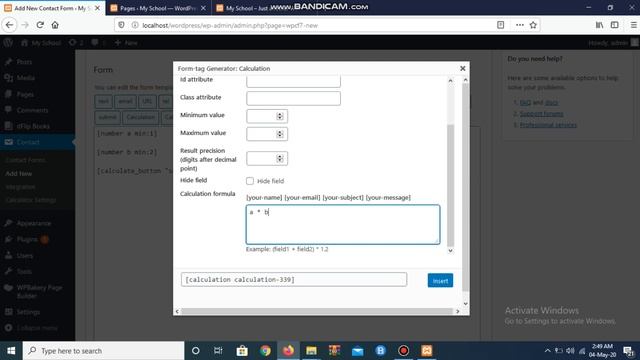Insert [your-email] tag into the formula

point(302,198)
